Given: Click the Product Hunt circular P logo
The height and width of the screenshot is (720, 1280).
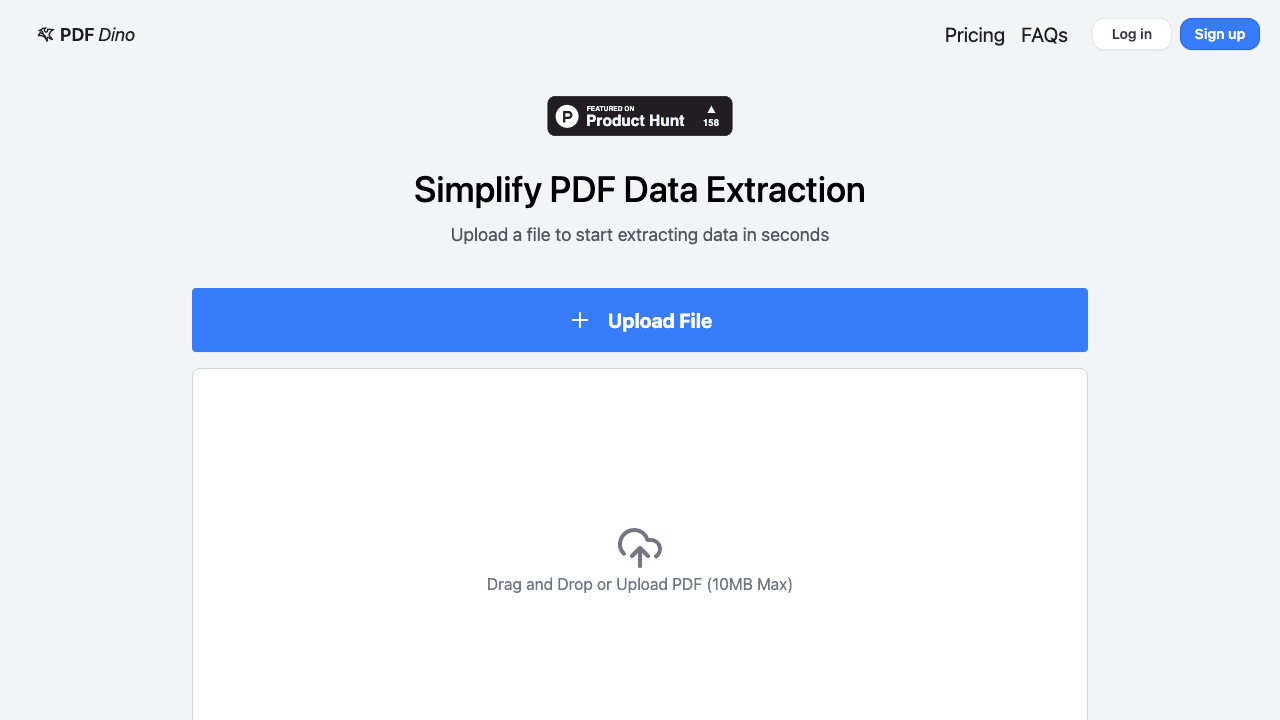Looking at the screenshot, I should pos(567,116).
